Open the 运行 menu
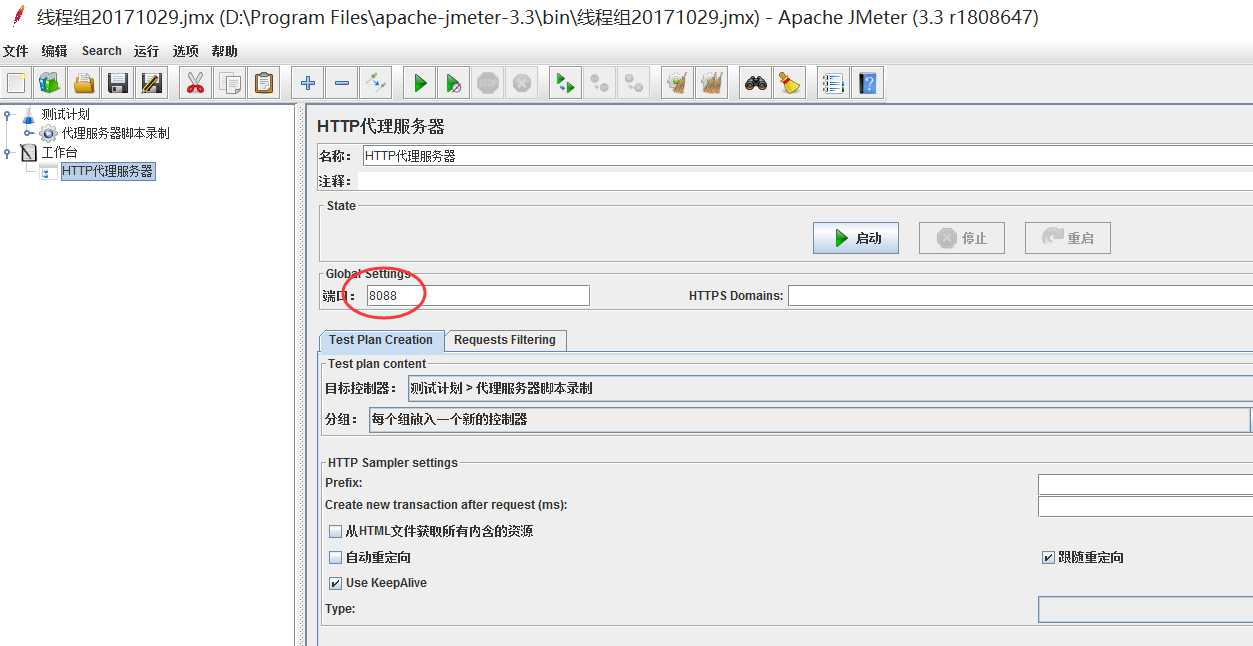The height and width of the screenshot is (646, 1253). tap(146, 51)
